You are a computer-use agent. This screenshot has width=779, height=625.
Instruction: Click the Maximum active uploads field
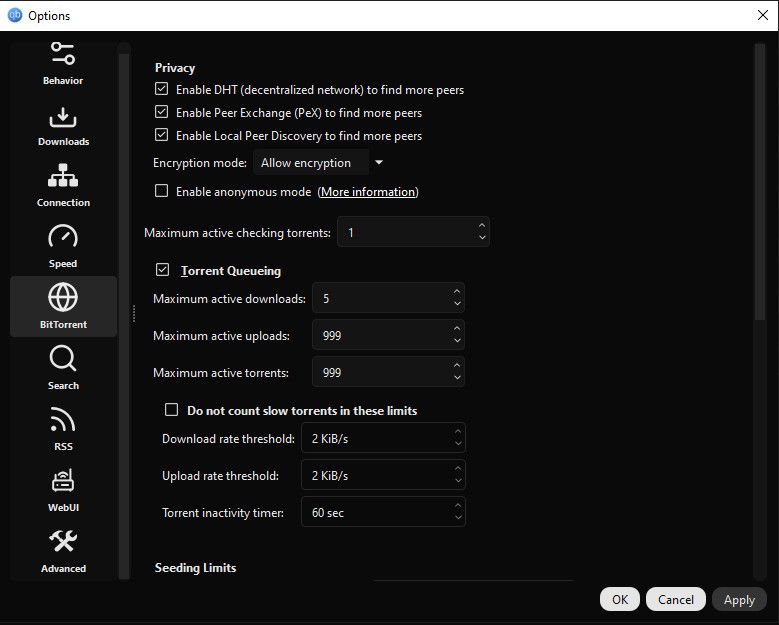coord(388,335)
